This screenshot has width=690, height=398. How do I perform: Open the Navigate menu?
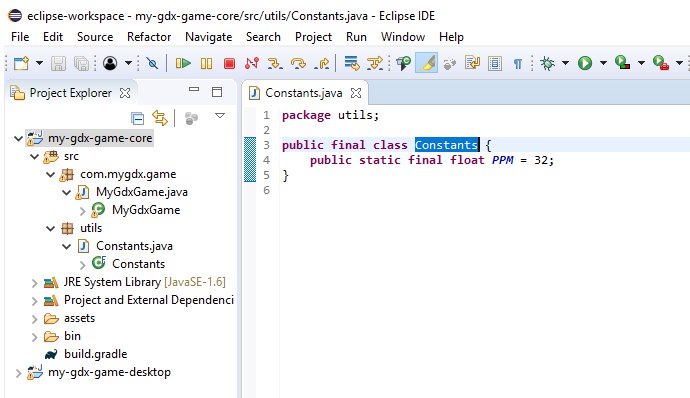(209, 37)
